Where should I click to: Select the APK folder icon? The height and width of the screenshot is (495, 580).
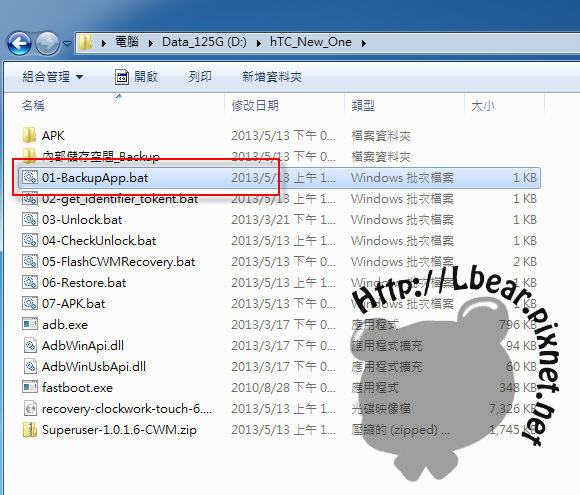coord(30,135)
